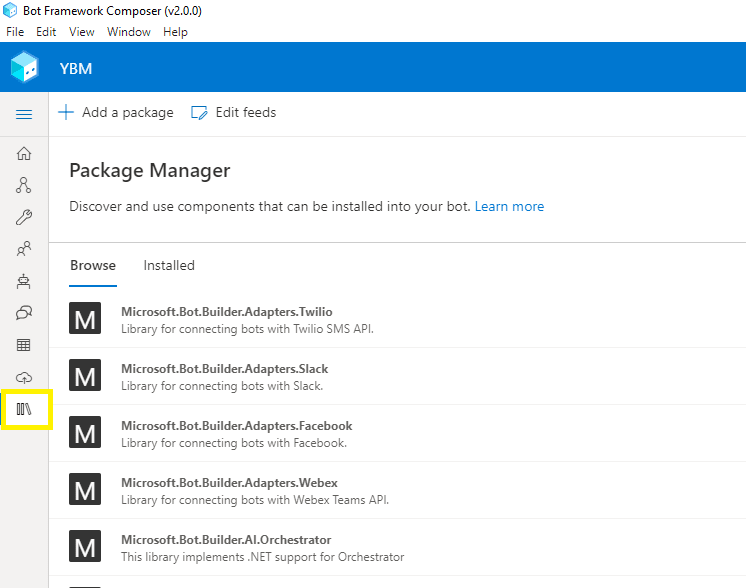Image resolution: width=746 pixels, height=588 pixels.
Task: Open the File menu
Action: tap(15, 32)
